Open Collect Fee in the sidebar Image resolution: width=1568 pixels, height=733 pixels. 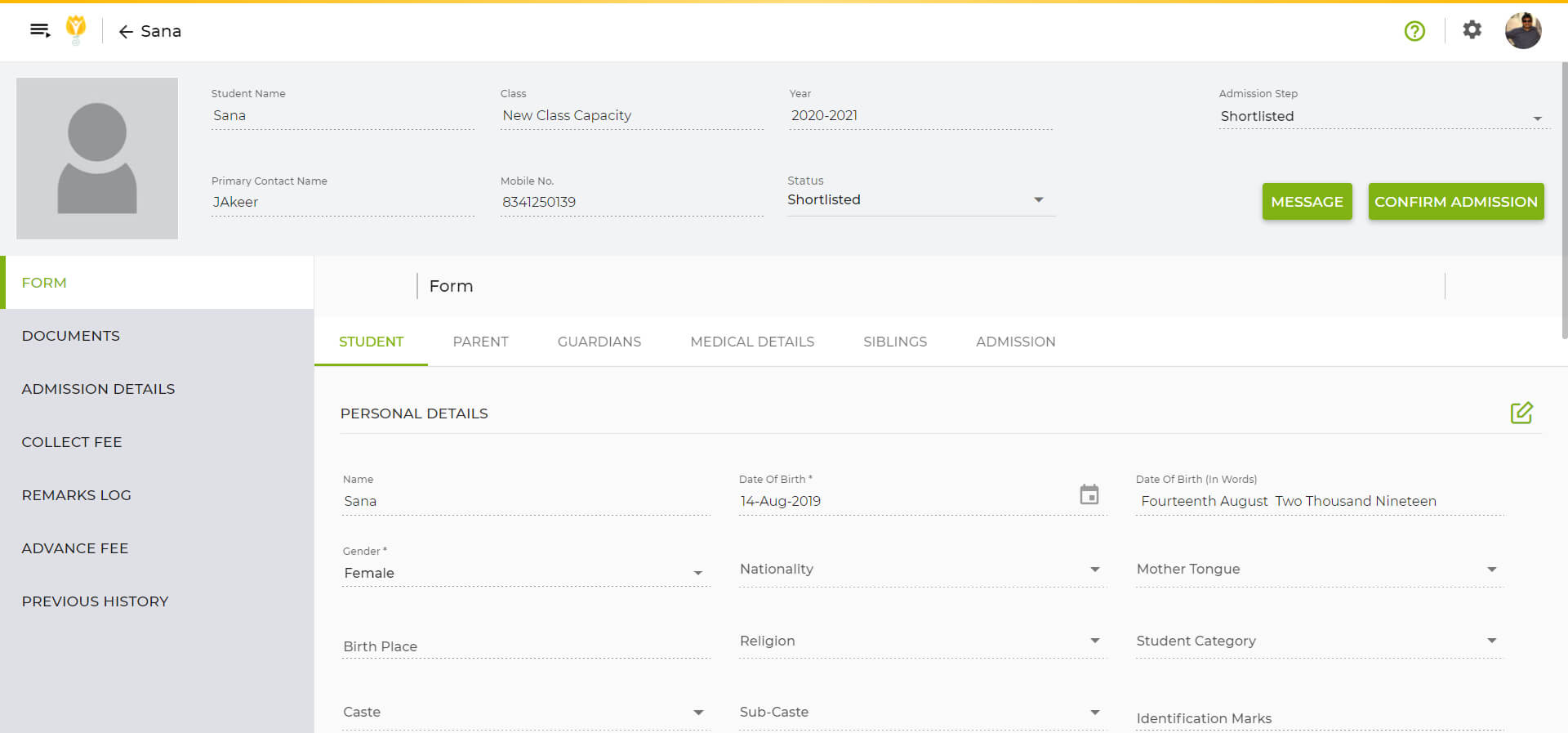(x=72, y=442)
